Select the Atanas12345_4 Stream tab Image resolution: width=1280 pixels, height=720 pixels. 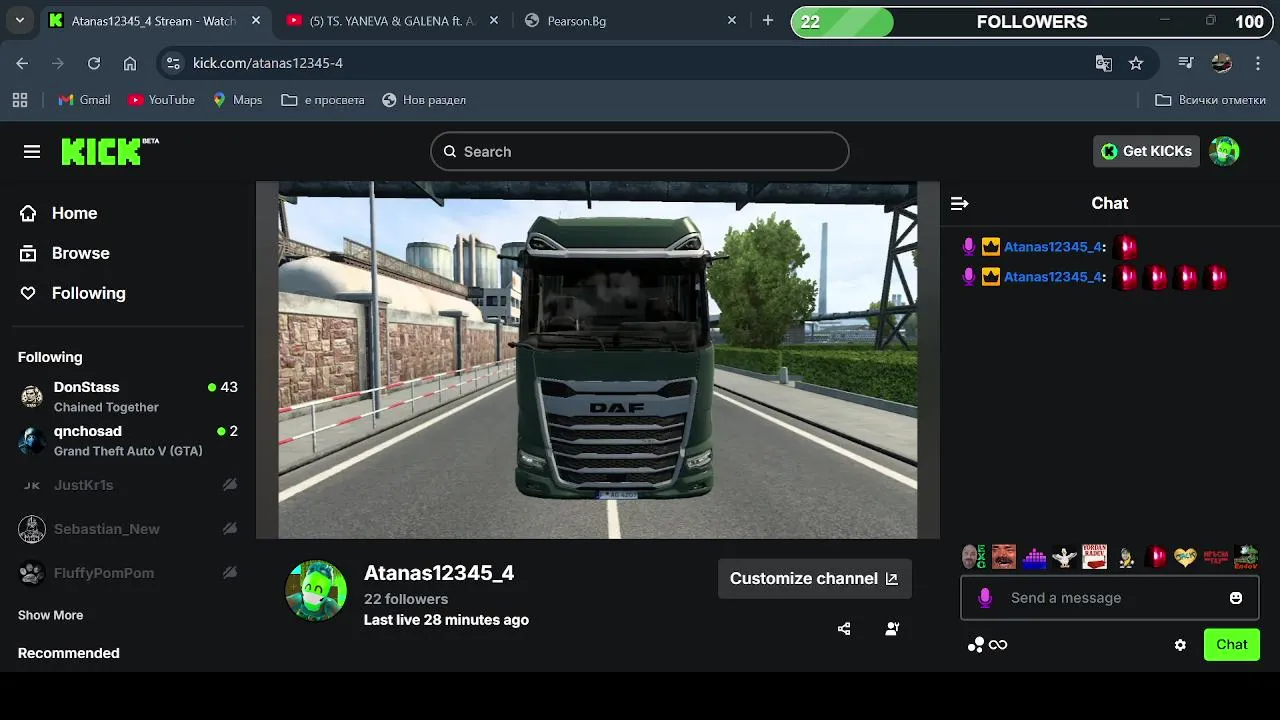pos(155,21)
